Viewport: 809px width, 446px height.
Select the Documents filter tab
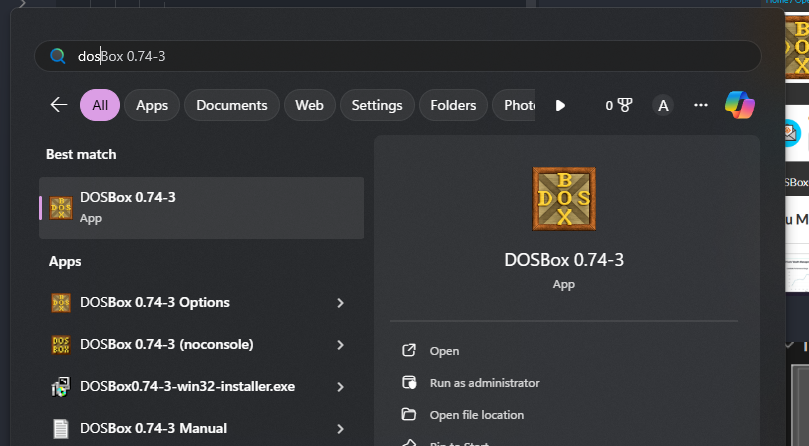pos(231,105)
